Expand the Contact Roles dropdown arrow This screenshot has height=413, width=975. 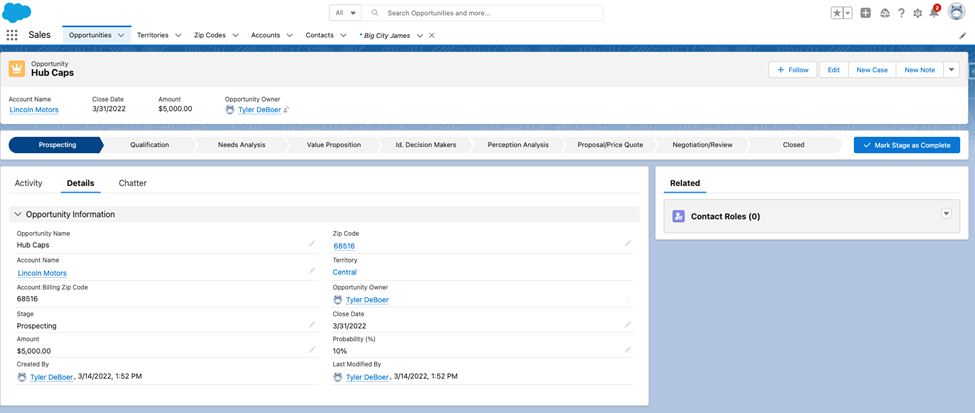(945, 214)
